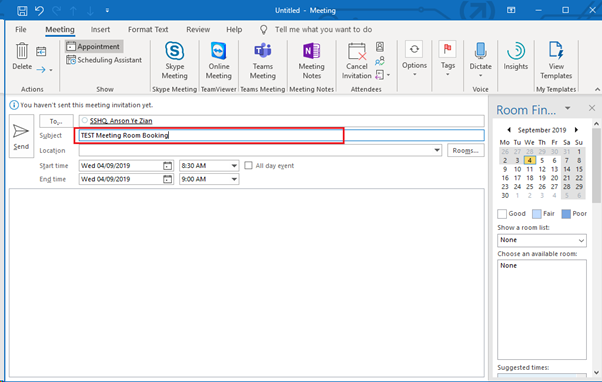Screen dimensions: 602x382
Task: Click the Check Names icon
Action: pos(380,61)
